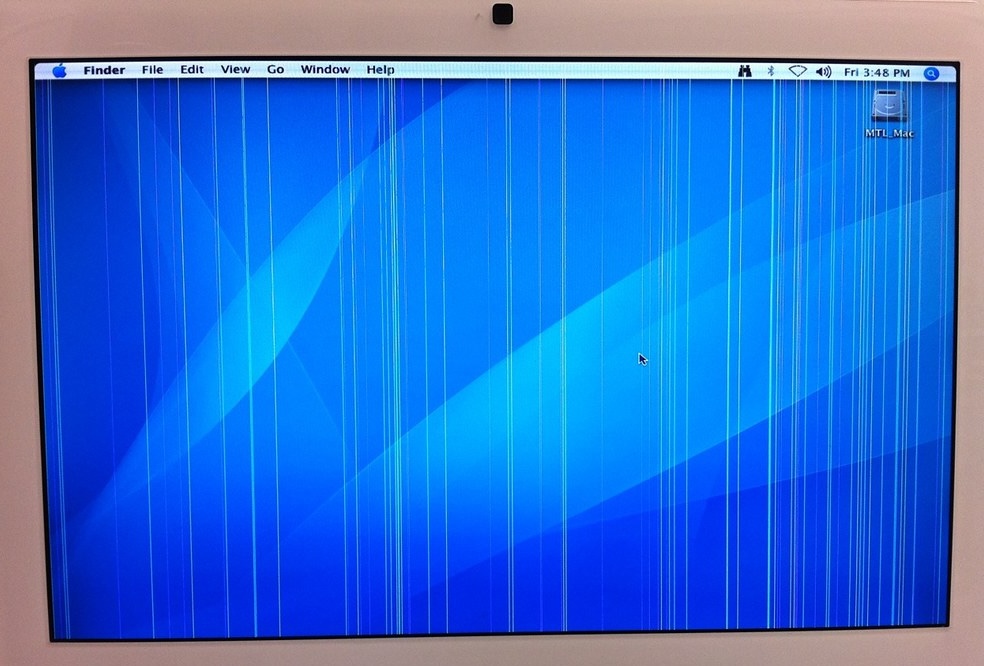The image size is (984, 666).
Task: Open the Window menu
Action: coord(325,70)
